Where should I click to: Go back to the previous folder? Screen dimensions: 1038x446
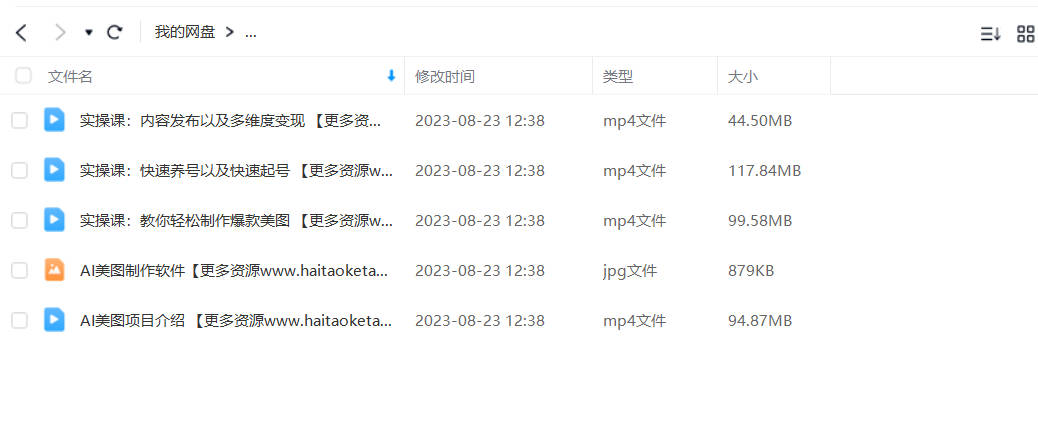coord(21,32)
